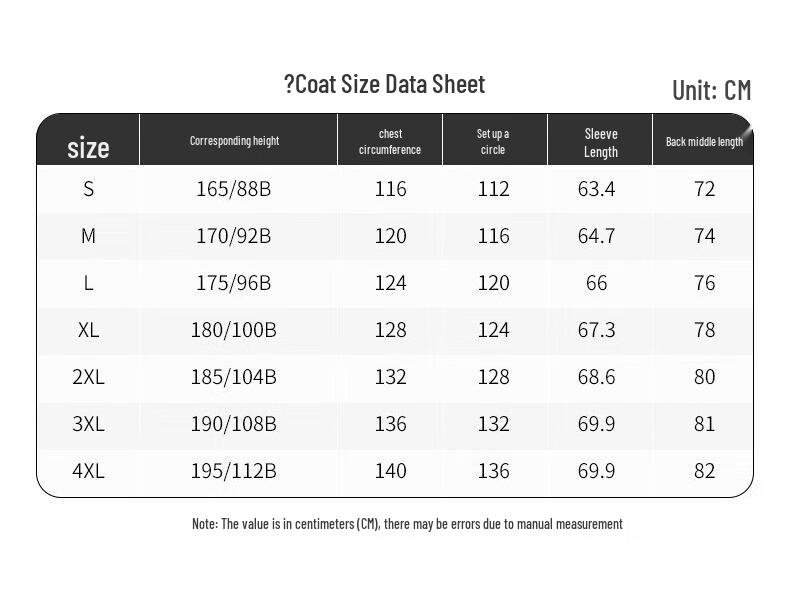Click the Sleeve Length column header

601,143
